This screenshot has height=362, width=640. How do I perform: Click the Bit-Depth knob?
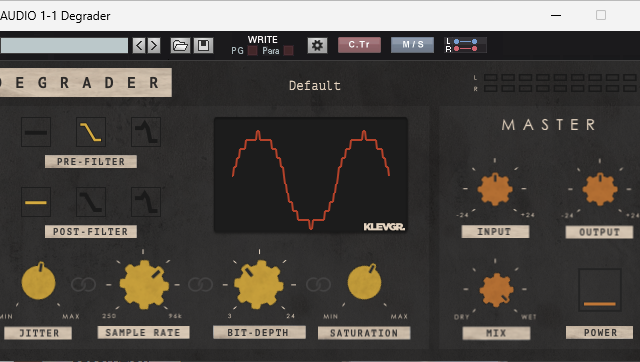tap(259, 284)
